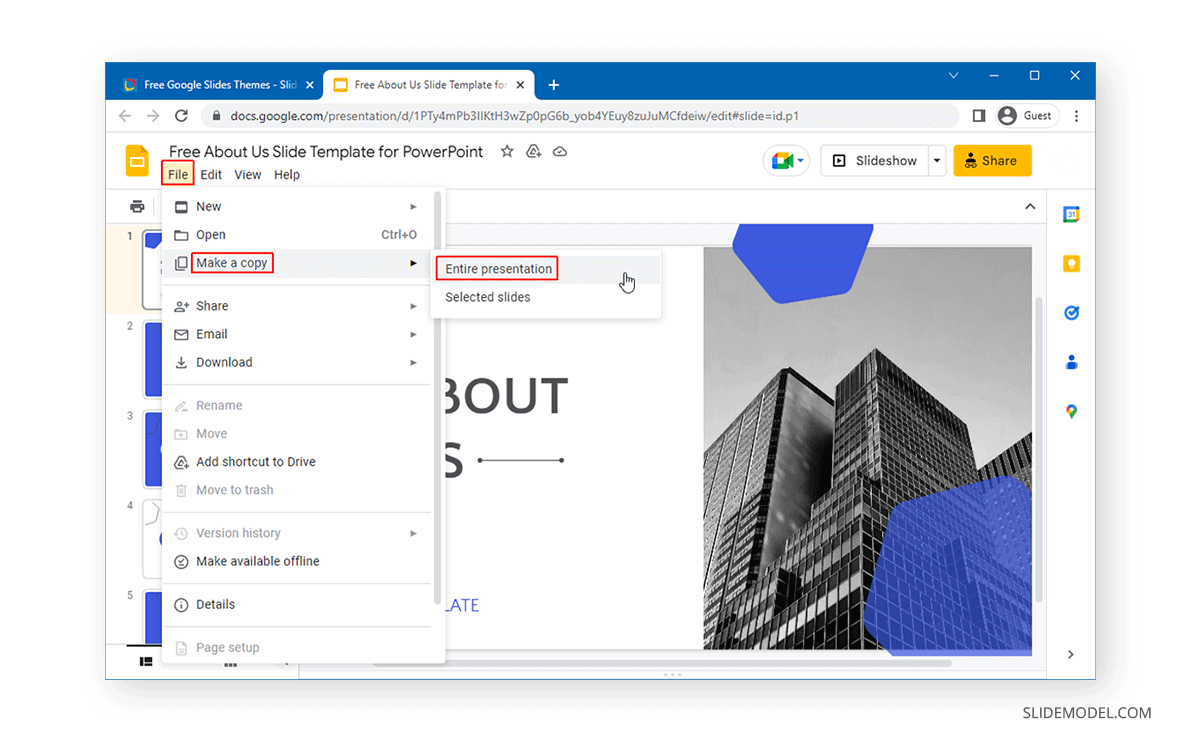Select Entire presentation from the submenu

pyautogui.click(x=496, y=268)
